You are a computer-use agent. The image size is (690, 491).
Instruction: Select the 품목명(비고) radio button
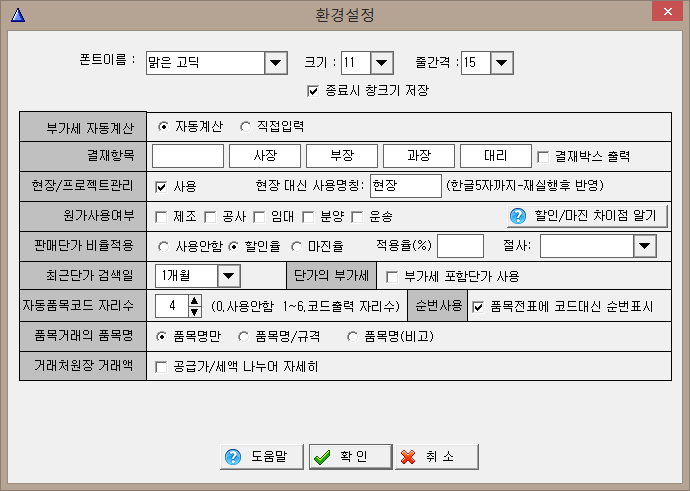tap(352, 337)
